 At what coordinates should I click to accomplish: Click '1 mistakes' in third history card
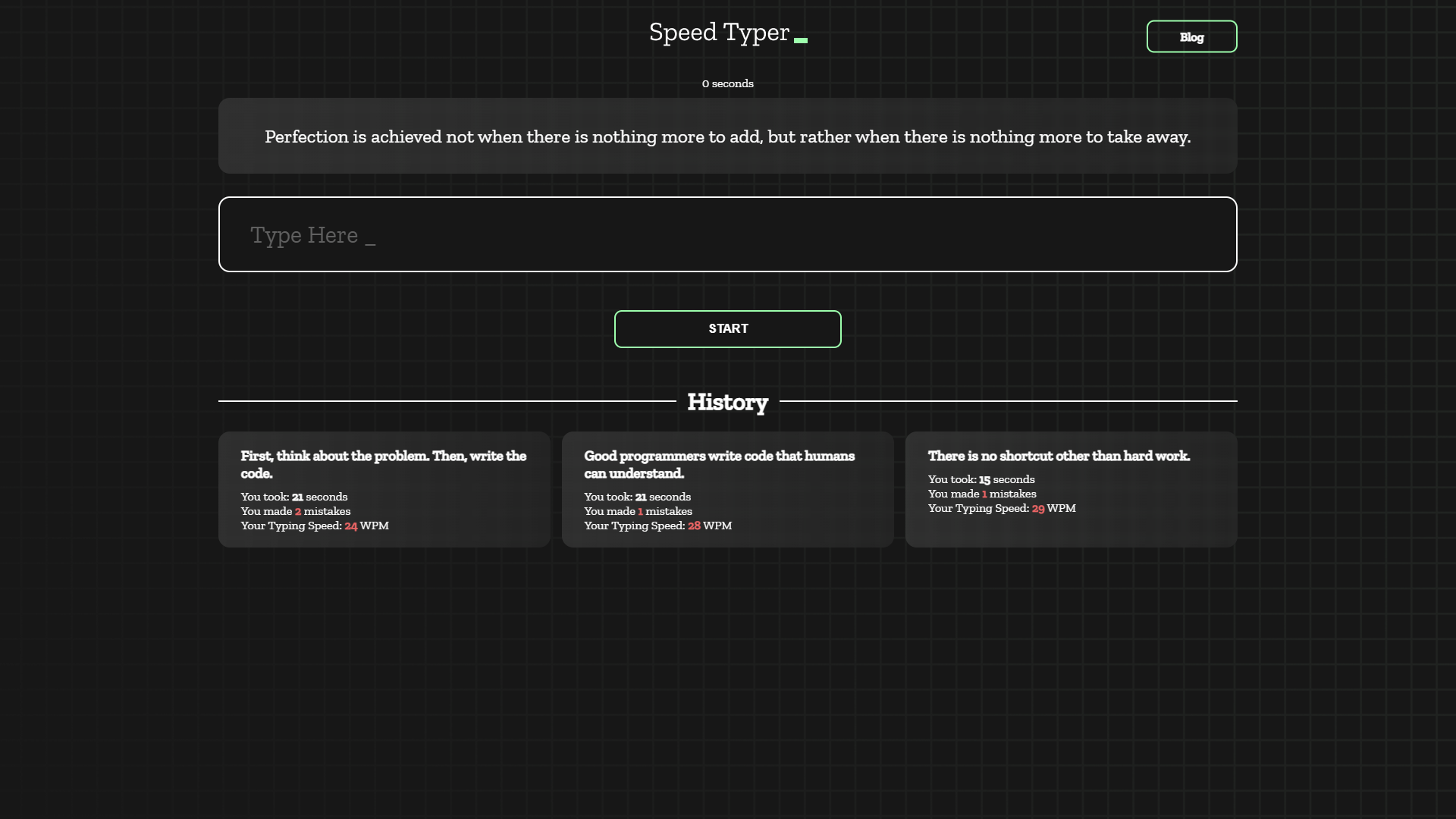984,494
